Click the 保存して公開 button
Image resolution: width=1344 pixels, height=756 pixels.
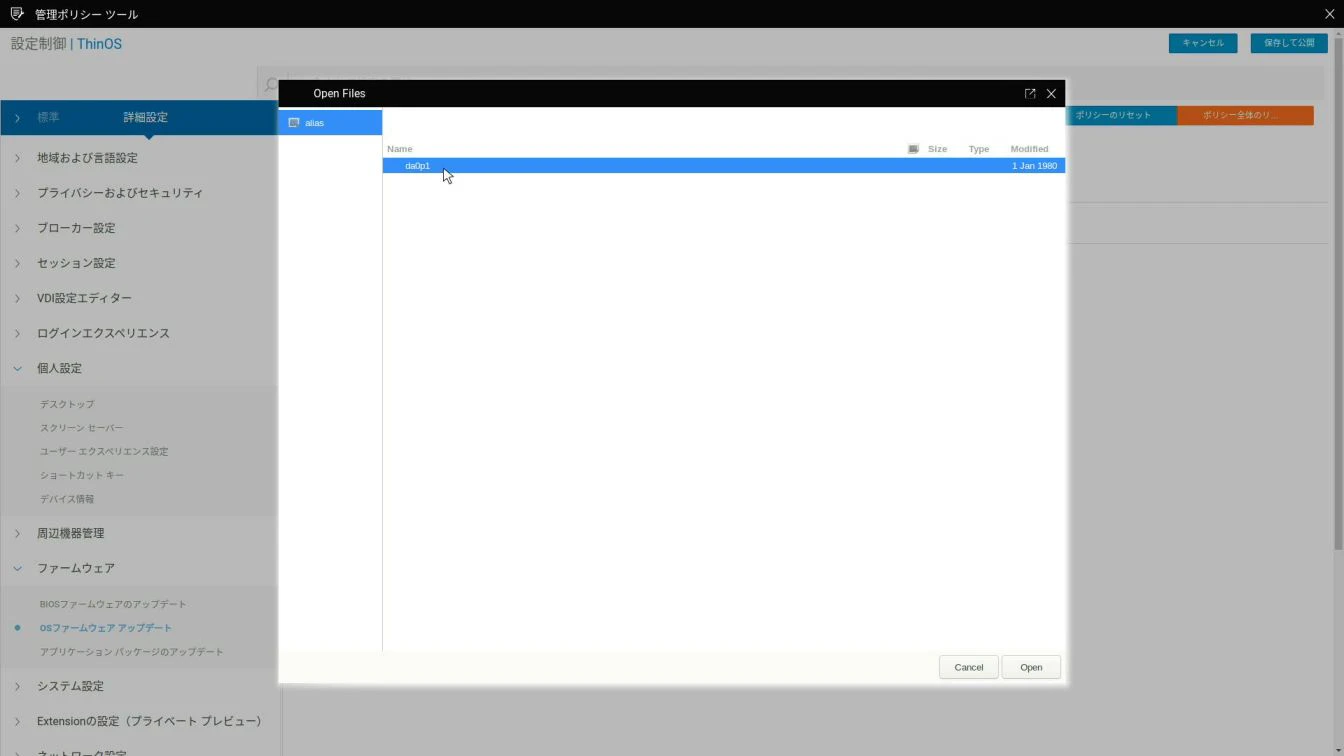(x=1289, y=43)
